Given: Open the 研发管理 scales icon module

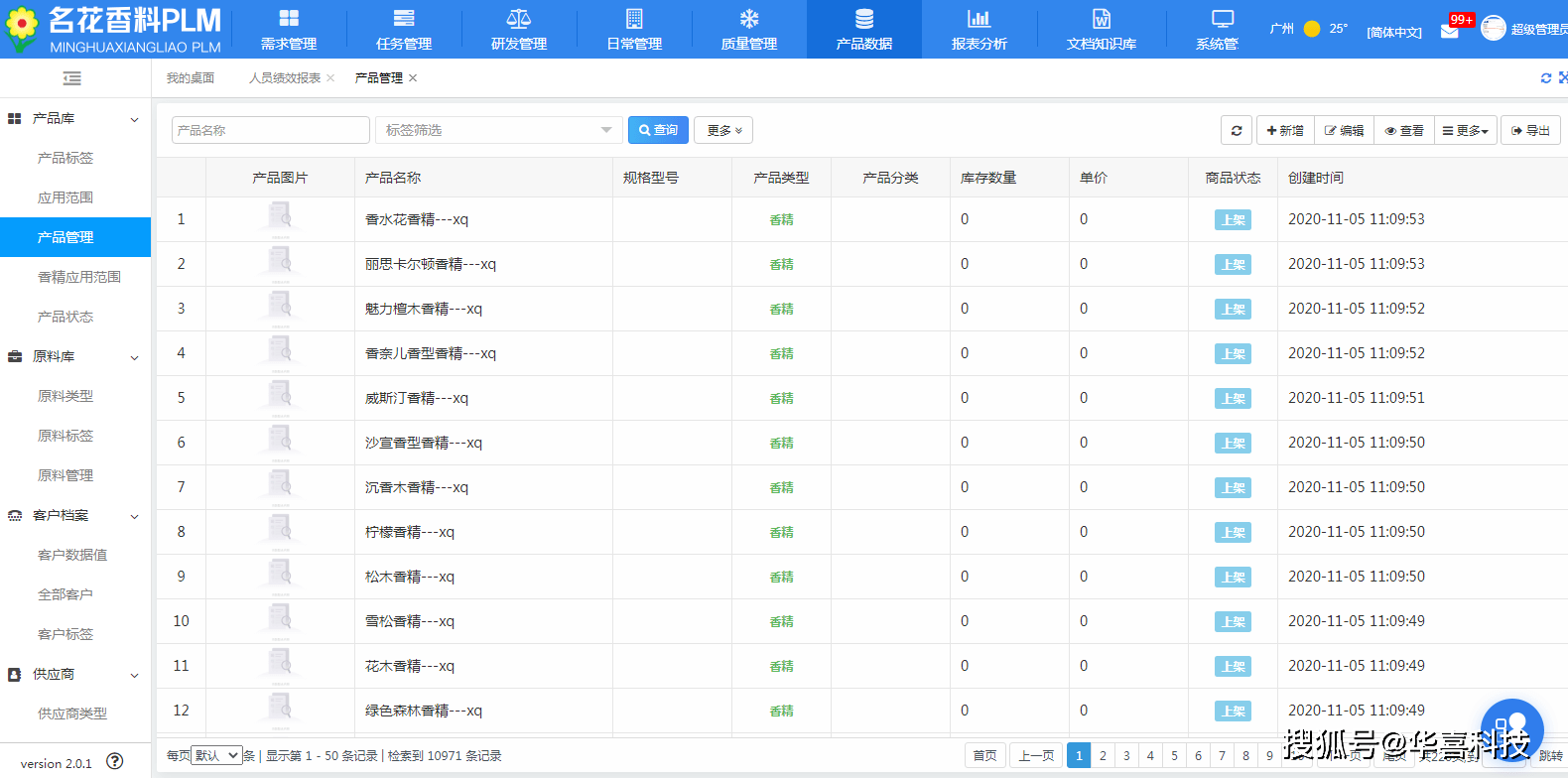Looking at the screenshot, I should click(x=519, y=30).
